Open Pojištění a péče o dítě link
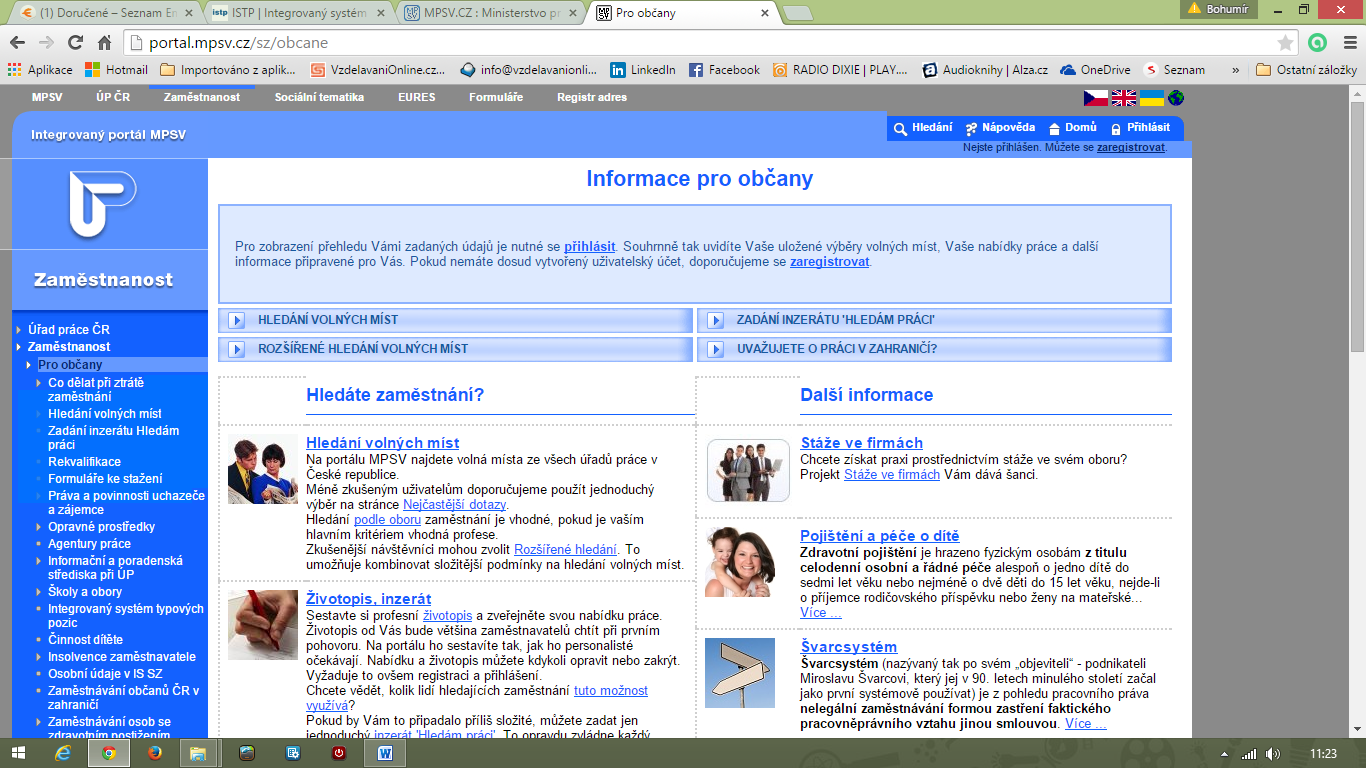This screenshot has height=768, width=1366. click(880, 536)
